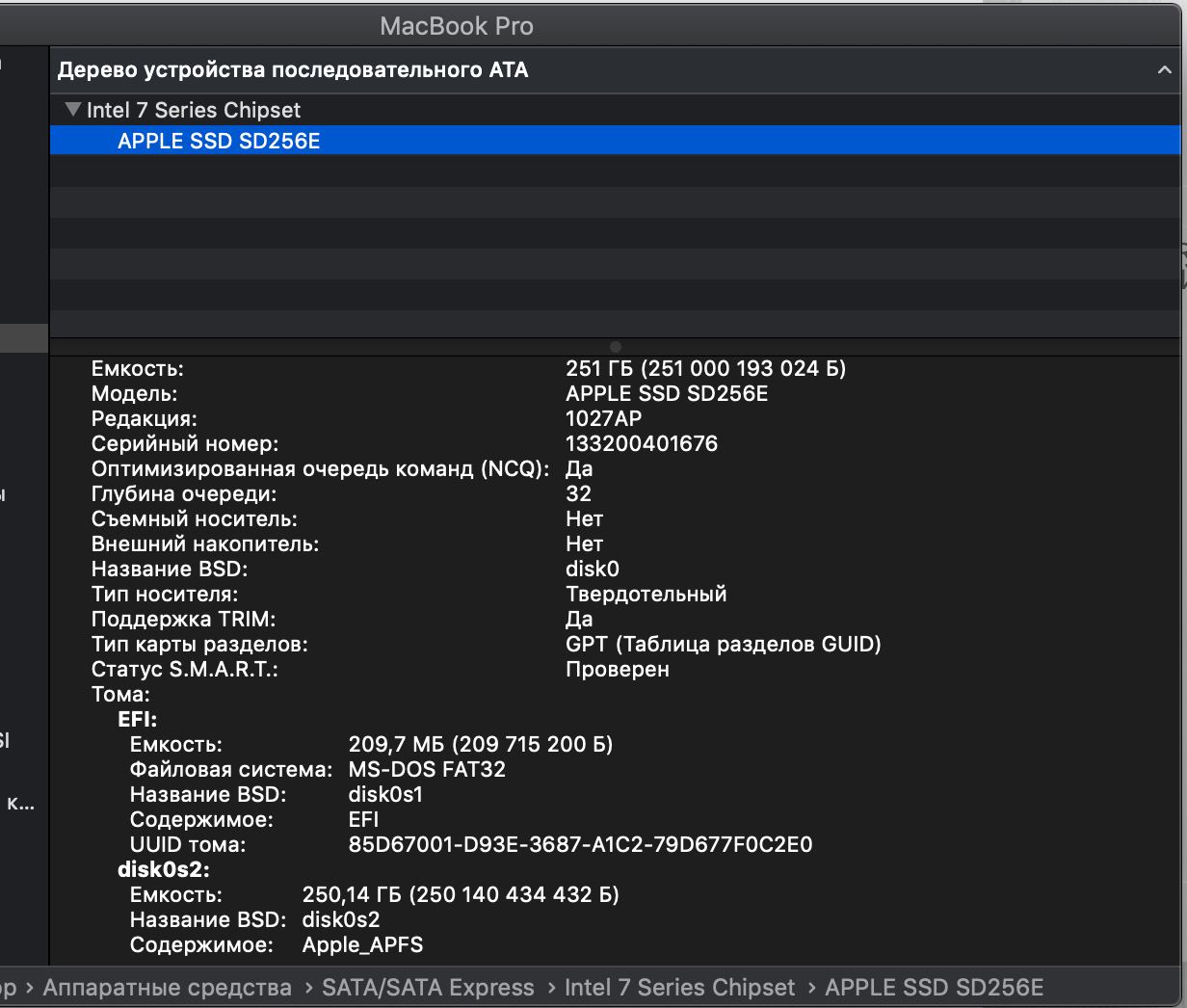Click the BSD name value 'disk0'
Screen dimensions: 1187x1008
tap(593, 570)
